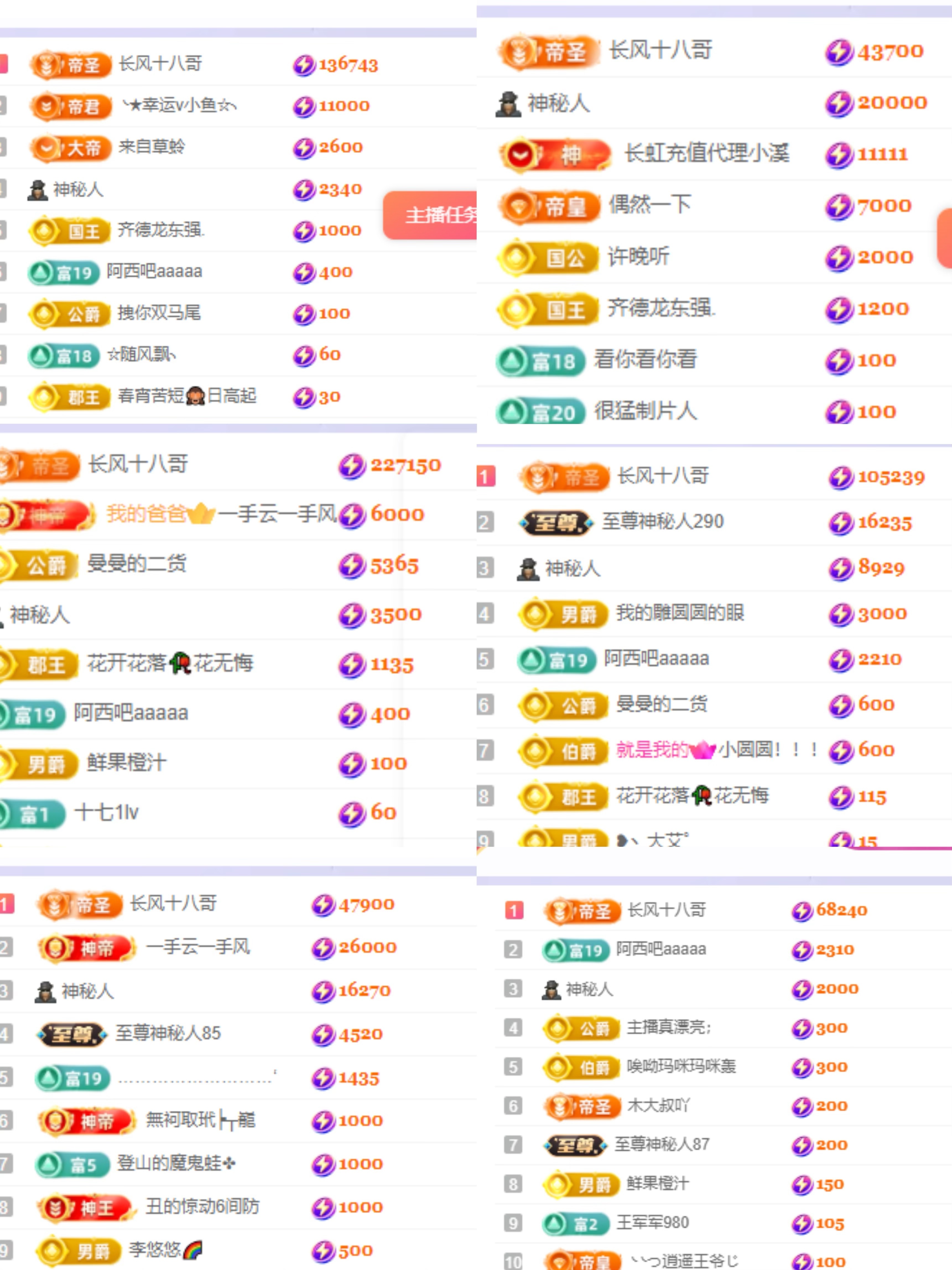The height and width of the screenshot is (1270, 952).
Task: Click the 帝圣 badge next to 木大叔吖
Action: (582, 1107)
